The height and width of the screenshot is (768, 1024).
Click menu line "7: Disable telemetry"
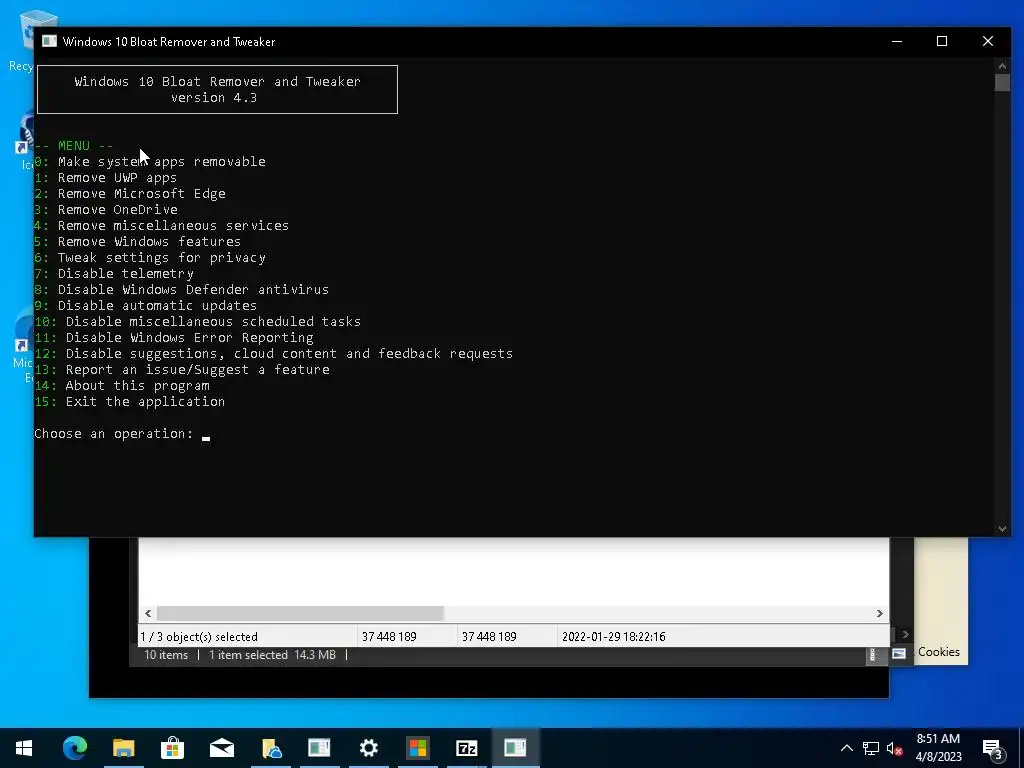click(x=114, y=274)
